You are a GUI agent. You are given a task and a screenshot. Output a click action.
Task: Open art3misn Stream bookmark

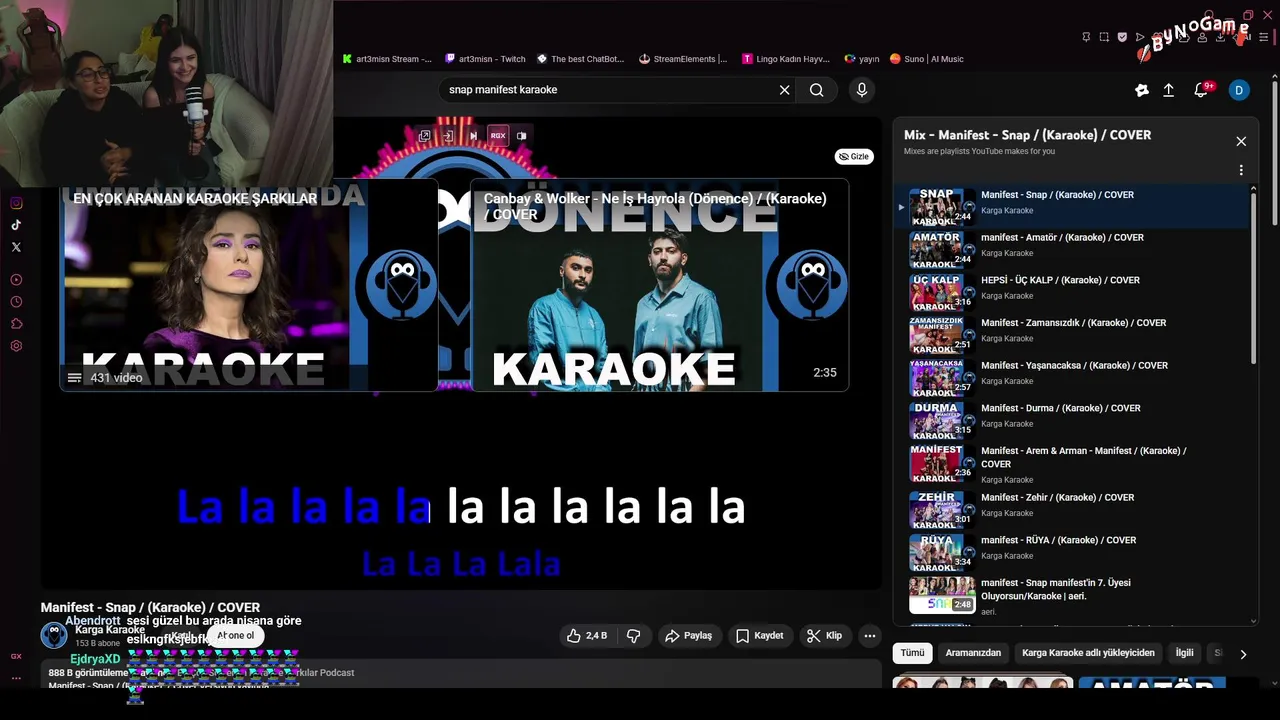coord(387,59)
